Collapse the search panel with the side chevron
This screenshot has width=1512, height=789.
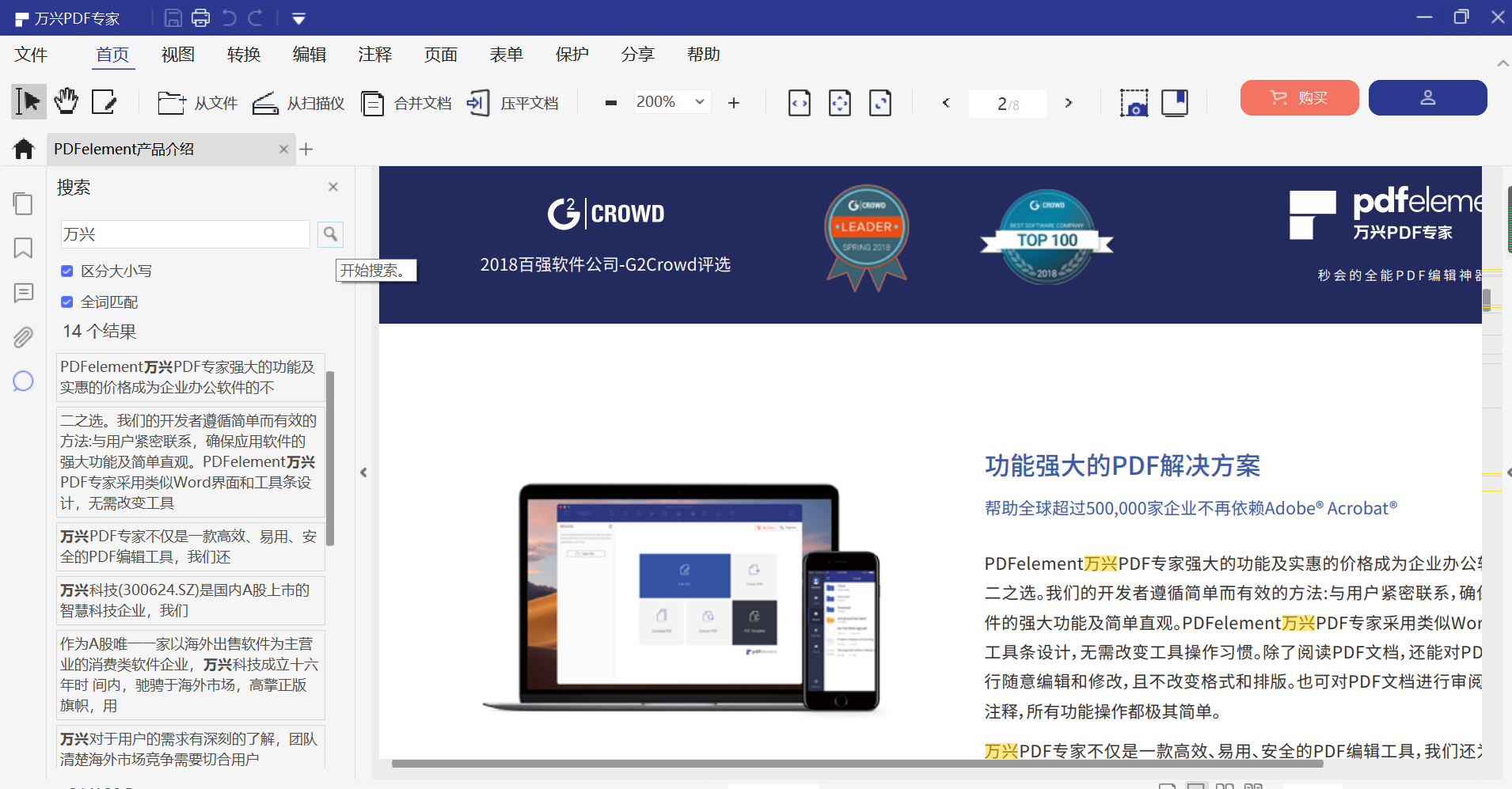click(363, 472)
